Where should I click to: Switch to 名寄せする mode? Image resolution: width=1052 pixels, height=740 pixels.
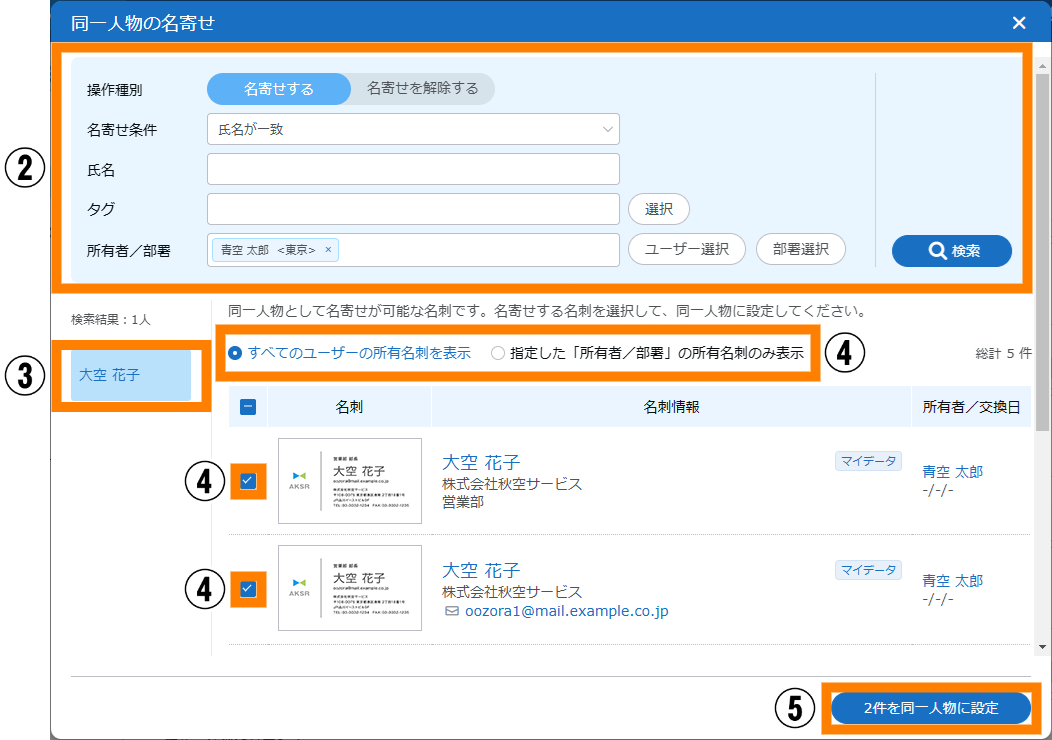[x=279, y=89]
